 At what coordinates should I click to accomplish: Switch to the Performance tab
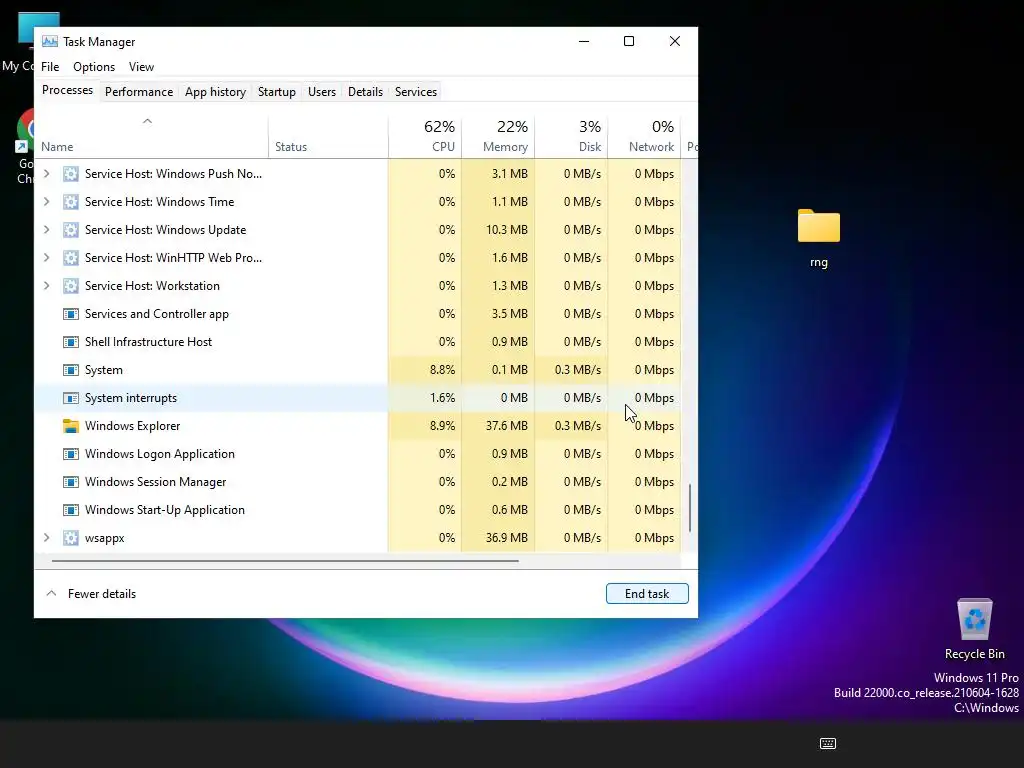[139, 92]
